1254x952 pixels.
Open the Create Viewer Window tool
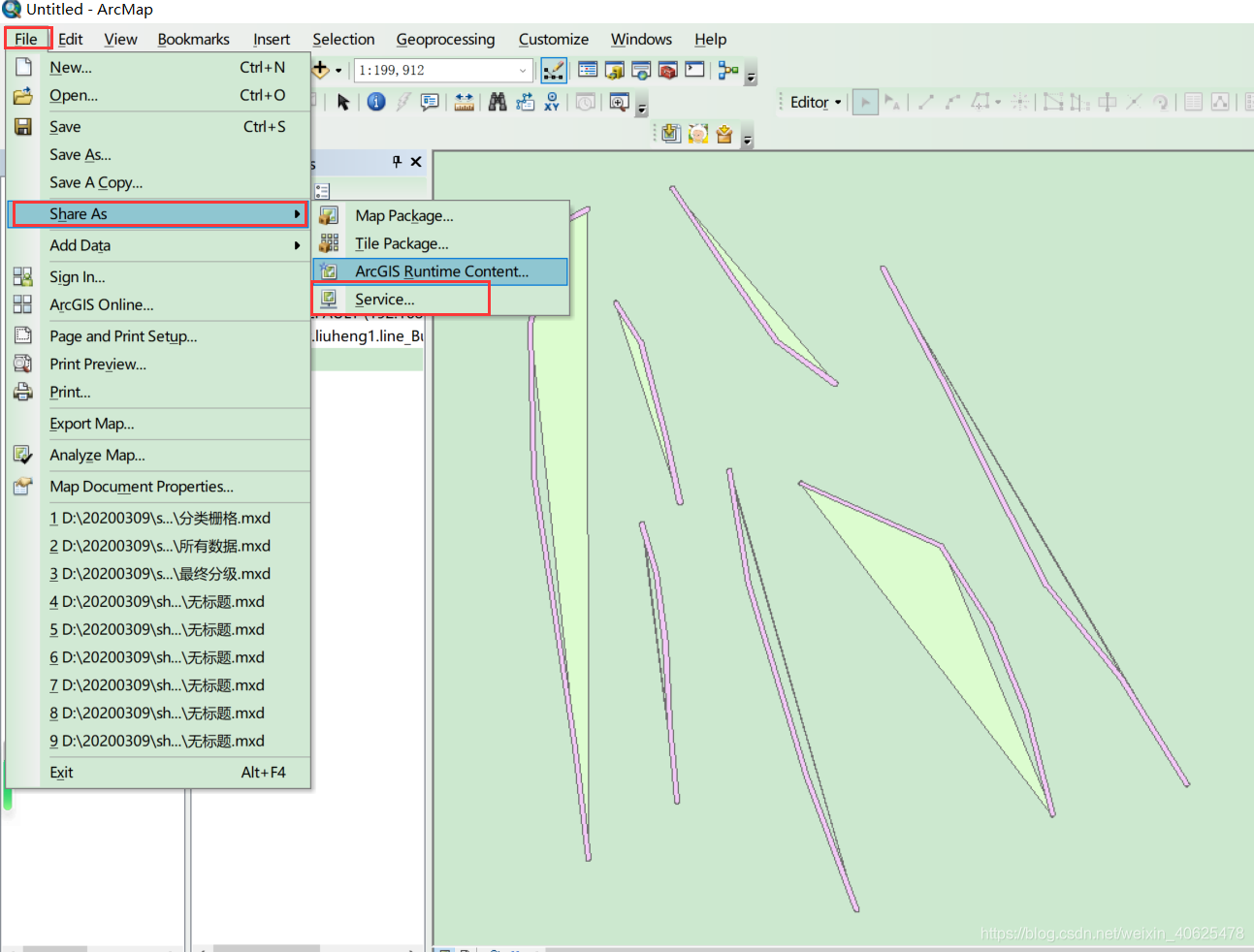tap(619, 102)
